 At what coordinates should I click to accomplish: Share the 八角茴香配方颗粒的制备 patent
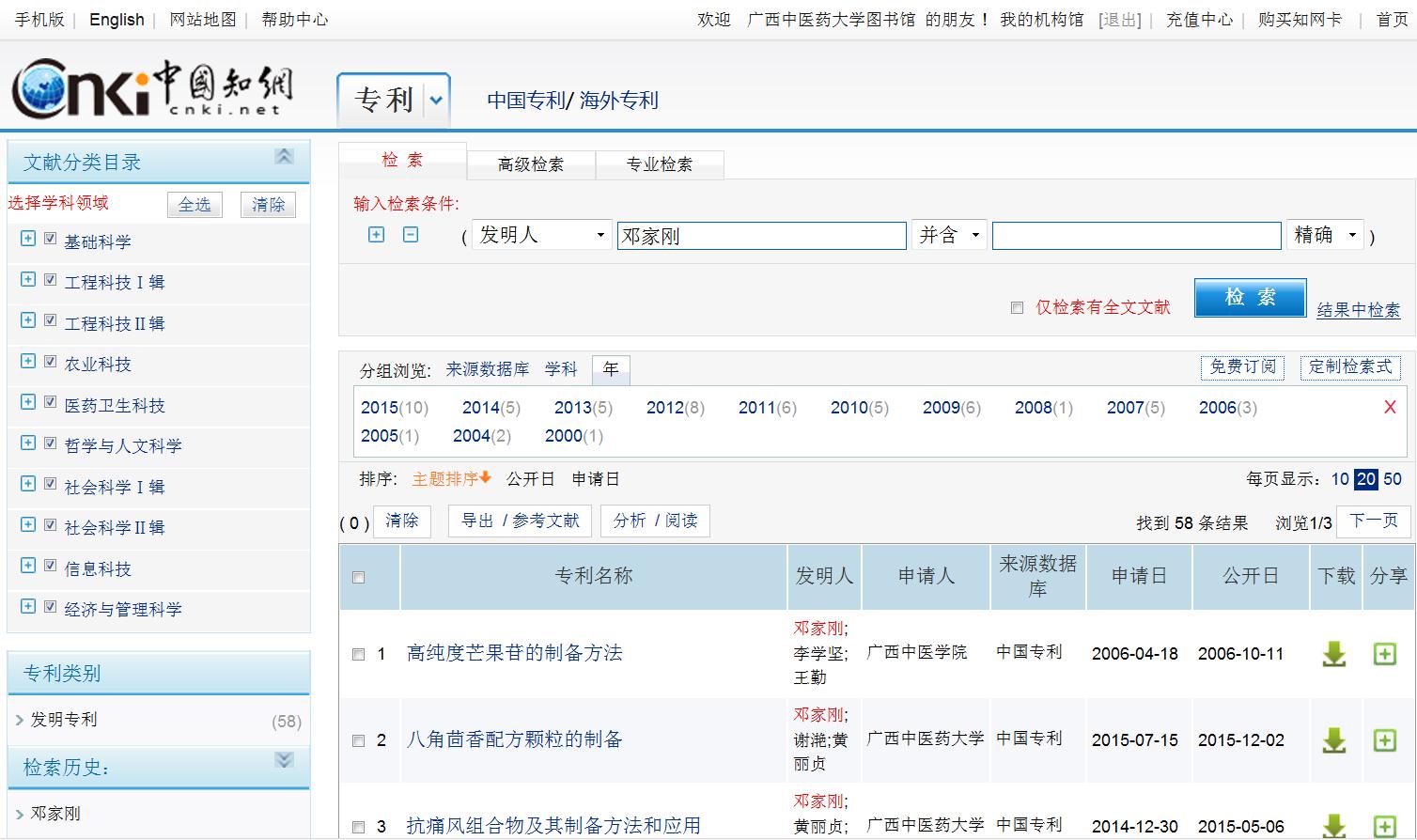(1384, 740)
